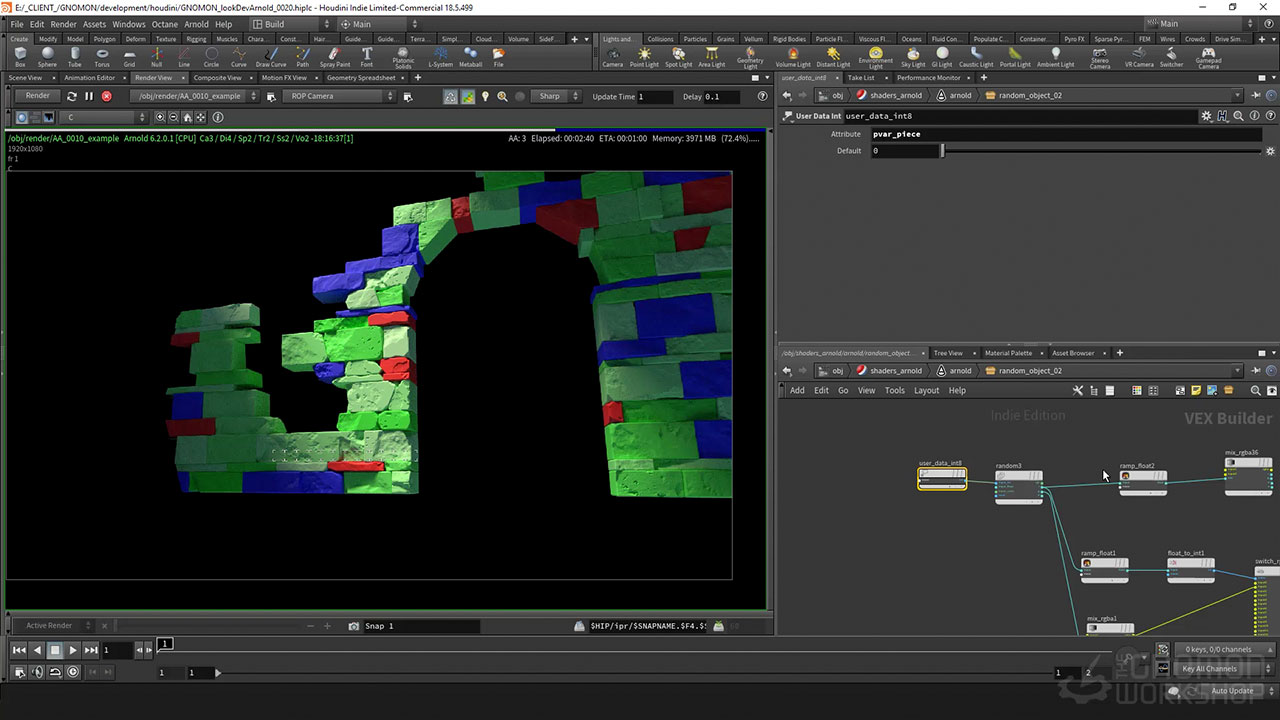Open the Layout menu in network editor
This screenshot has height=720, width=1280.
pyautogui.click(x=926, y=390)
